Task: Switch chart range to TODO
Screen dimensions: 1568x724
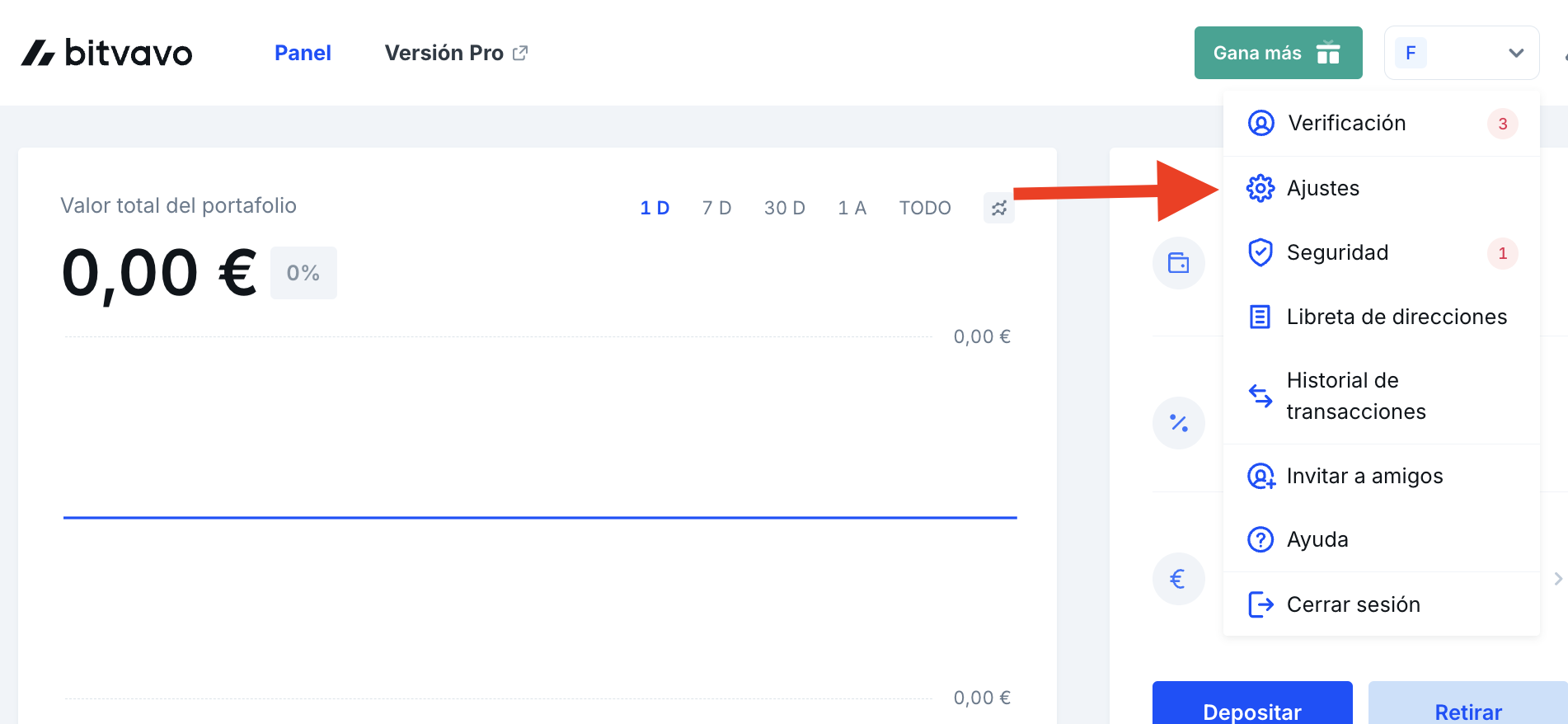Action: pyautogui.click(x=924, y=208)
